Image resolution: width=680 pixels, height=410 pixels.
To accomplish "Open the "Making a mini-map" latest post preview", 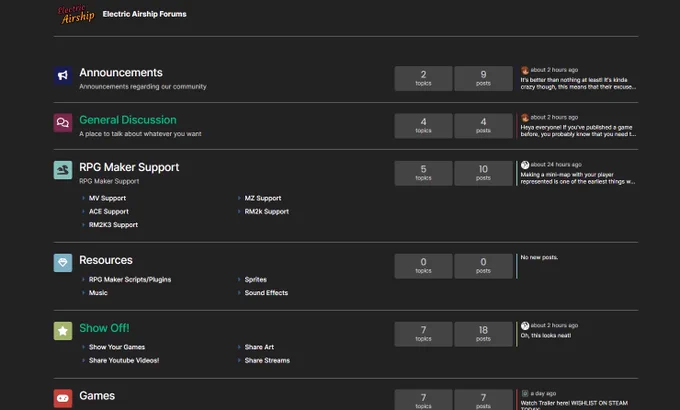I will (x=578, y=178).
